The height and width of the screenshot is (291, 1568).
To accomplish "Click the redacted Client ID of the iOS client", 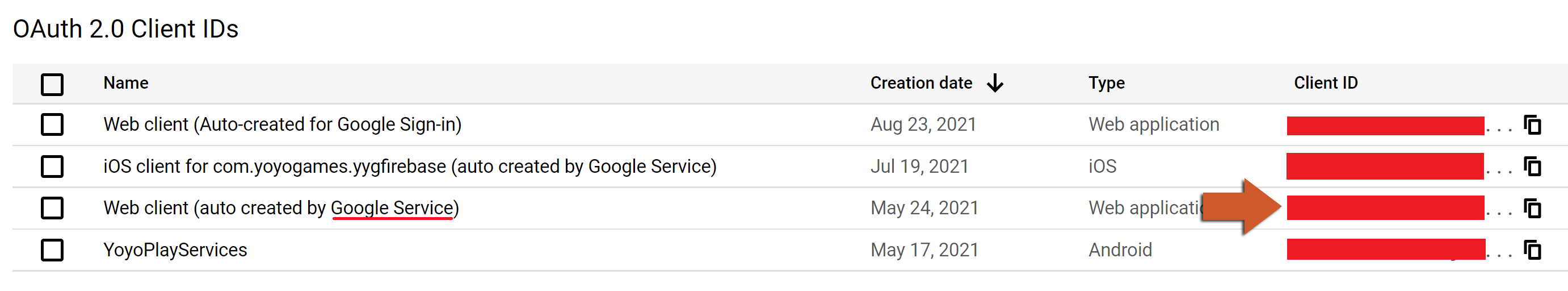I will 1385,167.
